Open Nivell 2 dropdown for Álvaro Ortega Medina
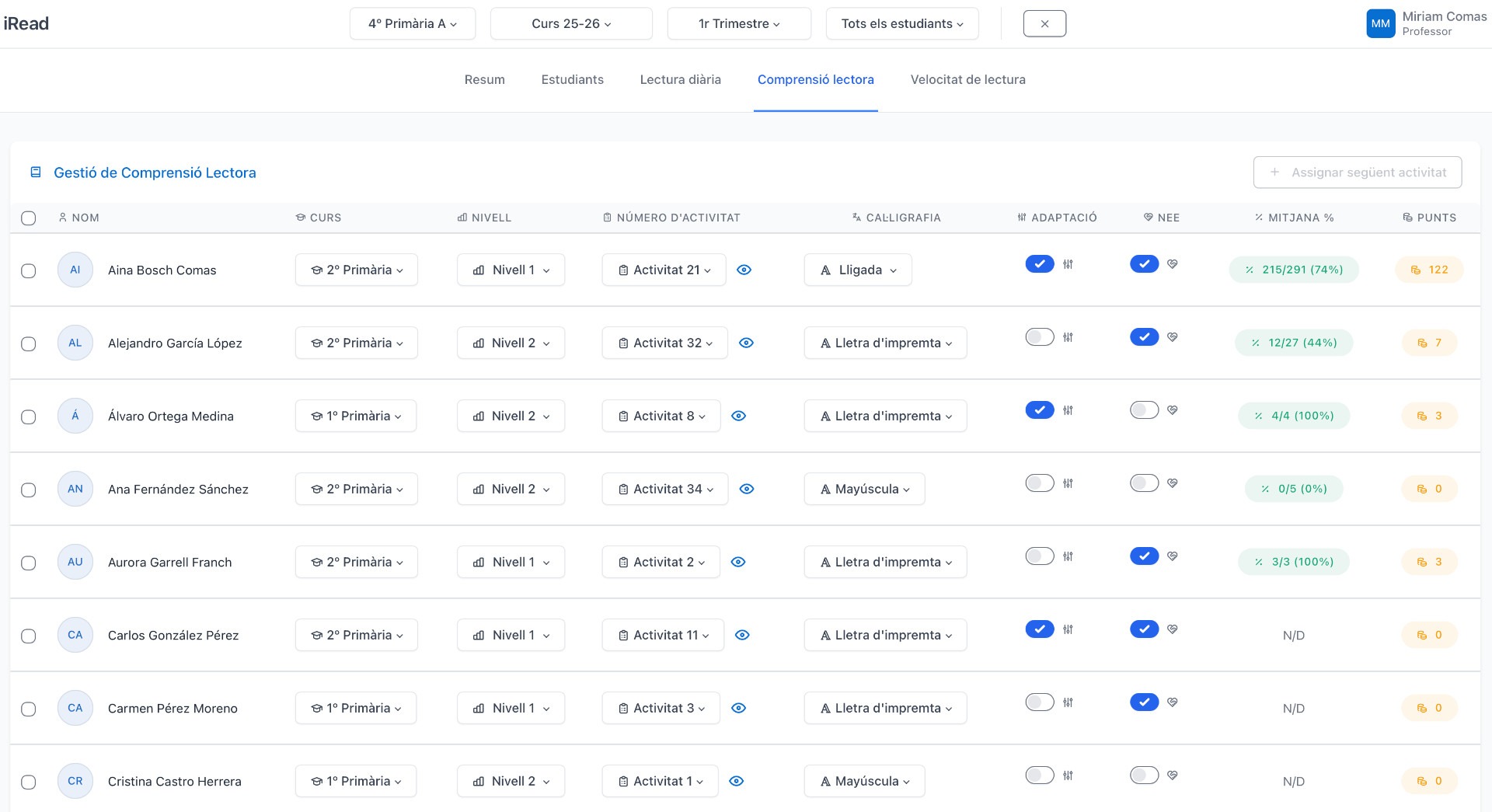 (x=511, y=416)
